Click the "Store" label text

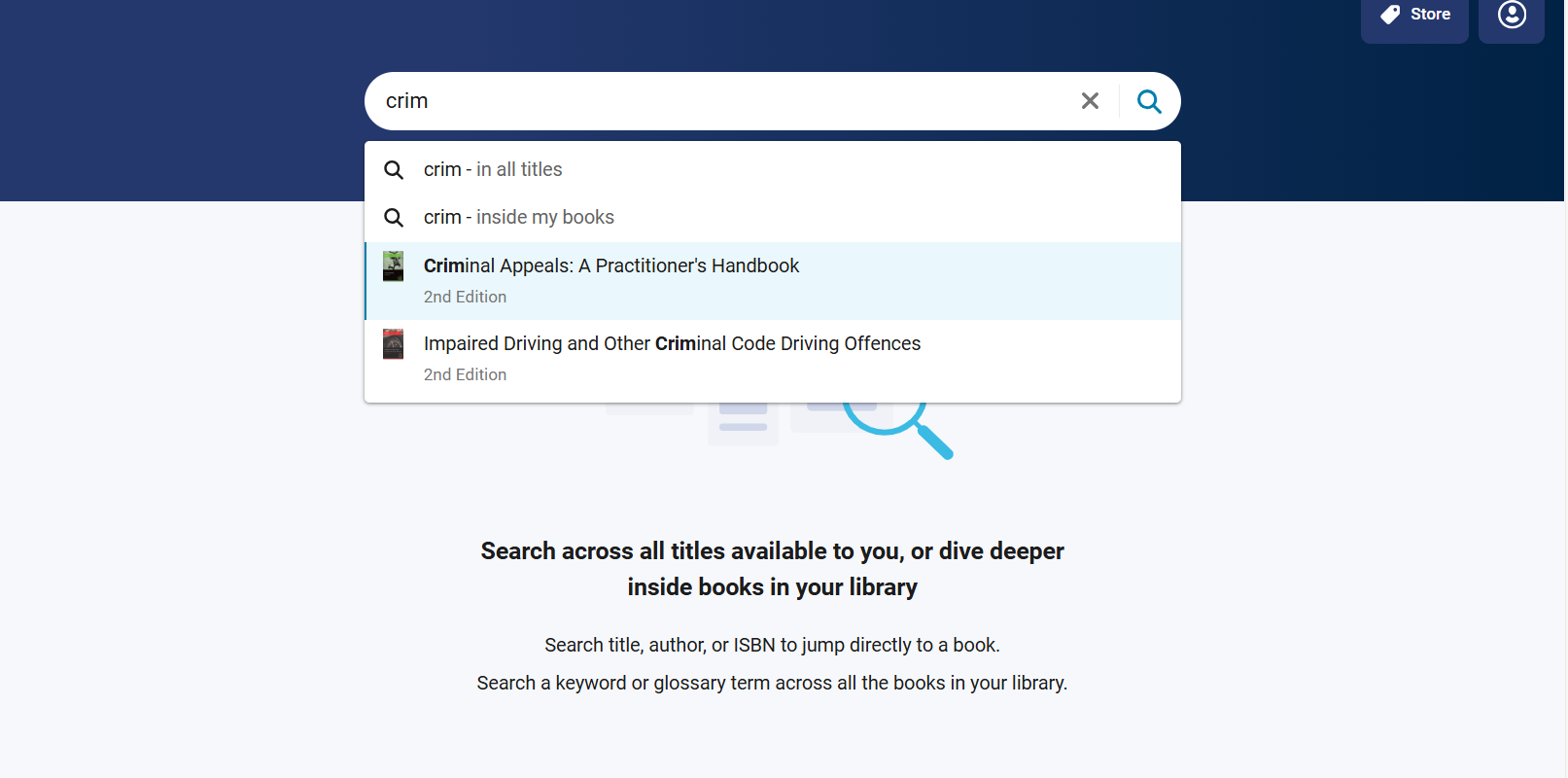pos(1430,15)
